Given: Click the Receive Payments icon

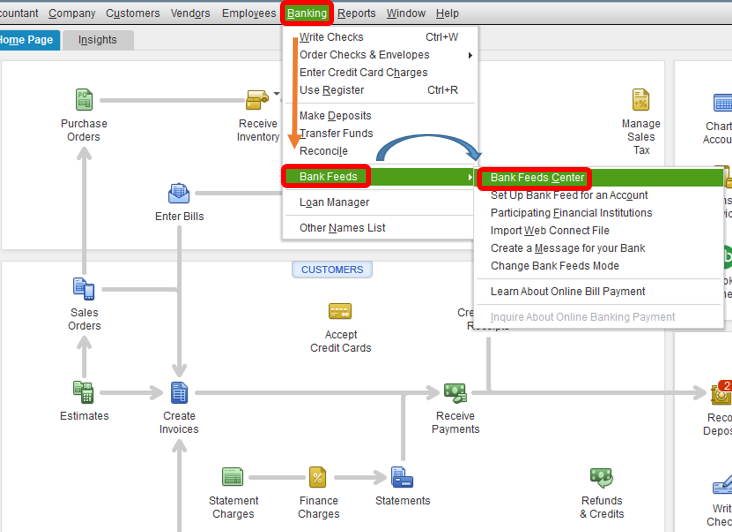Looking at the screenshot, I should click(x=455, y=393).
